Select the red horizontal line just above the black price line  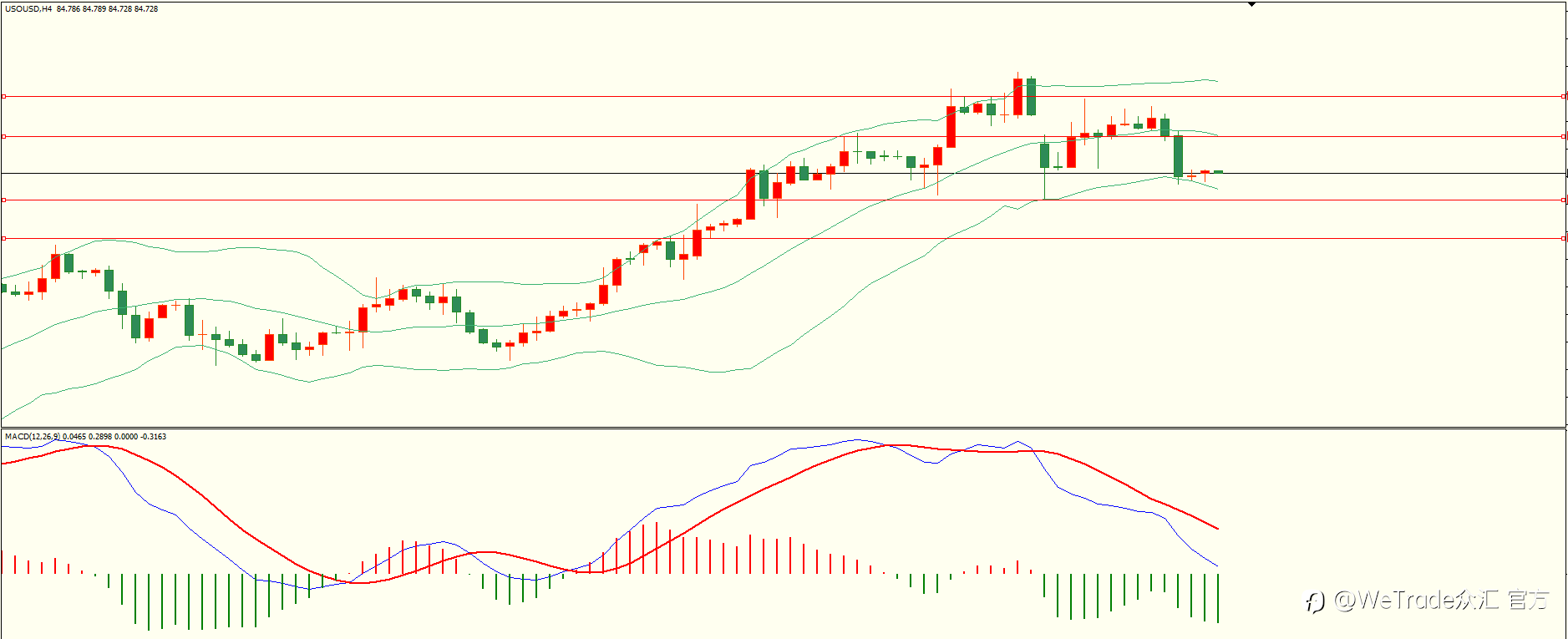(x=784, y=136)
